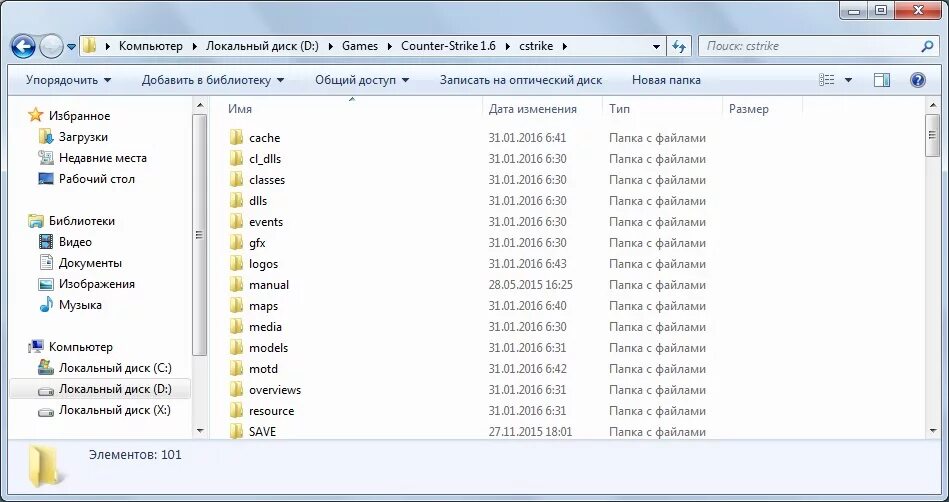The image size is (949, 502).
Task: Select the 'manual' folder icon
Action: click(x=237, y=285)
